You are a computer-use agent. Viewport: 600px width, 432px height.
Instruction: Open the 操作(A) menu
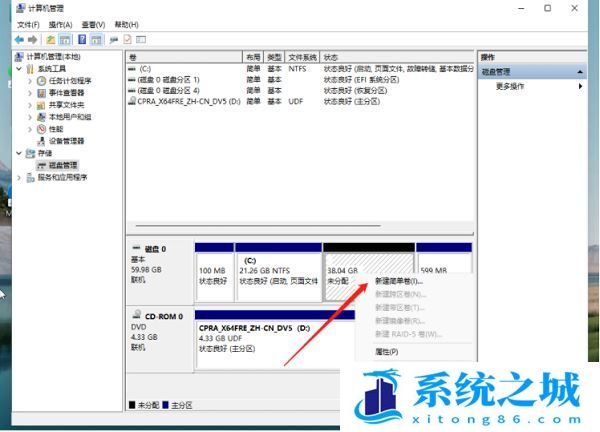click(62, 24)
